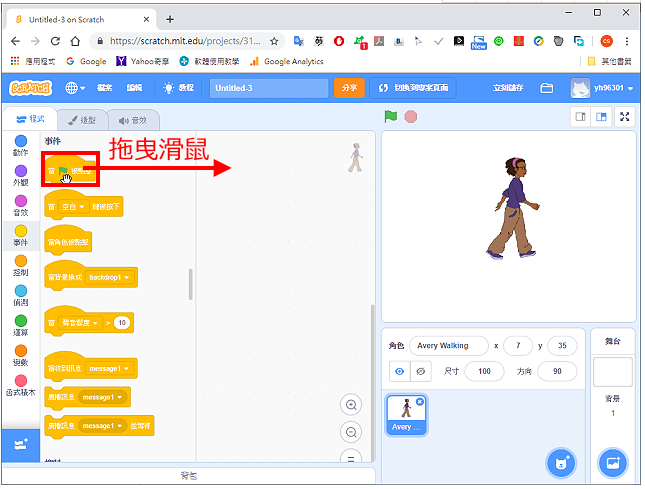This screenshot has height=489, width=645.
Task: Click the value 10 in loudness block
Action: (122, 323)
